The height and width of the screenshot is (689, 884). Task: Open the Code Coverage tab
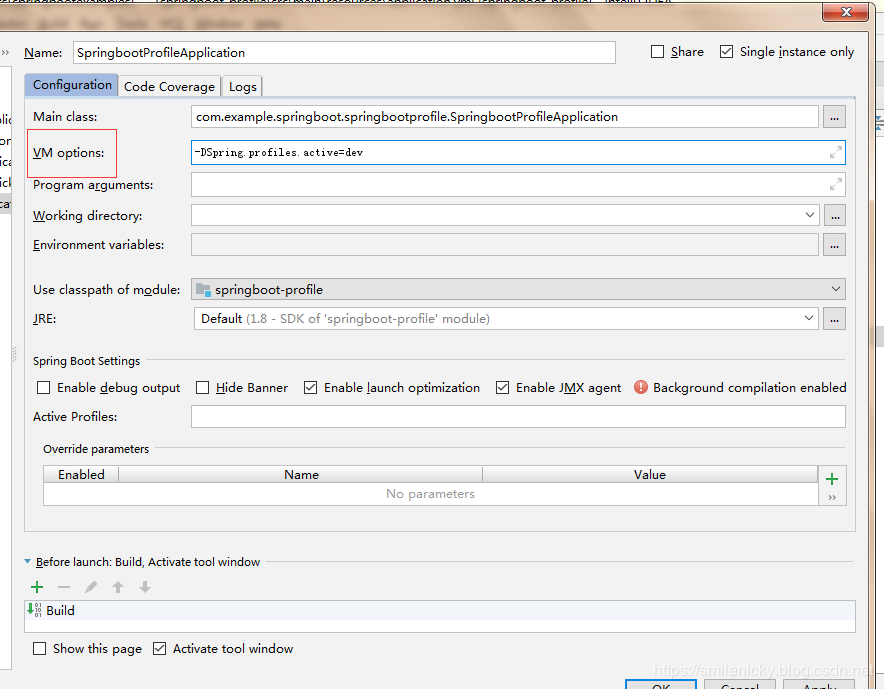169,87
